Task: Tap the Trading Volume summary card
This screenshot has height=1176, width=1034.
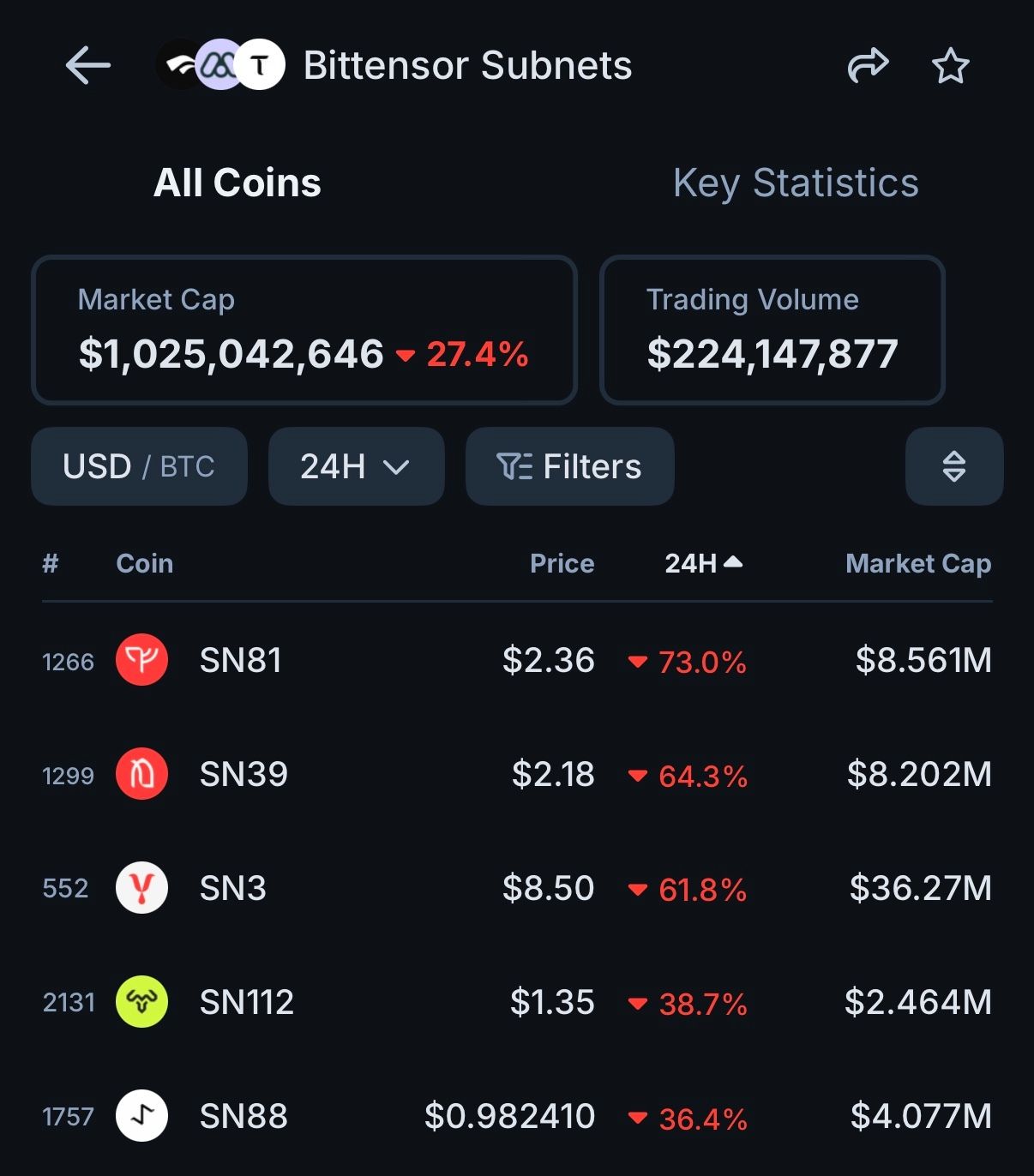Action: tap(772, 330)
